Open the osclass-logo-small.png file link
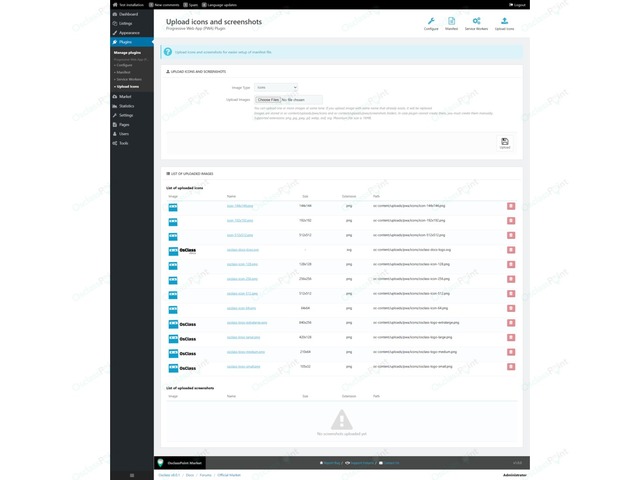This screenshot has width=640, height=480. (x=244, y=367)
